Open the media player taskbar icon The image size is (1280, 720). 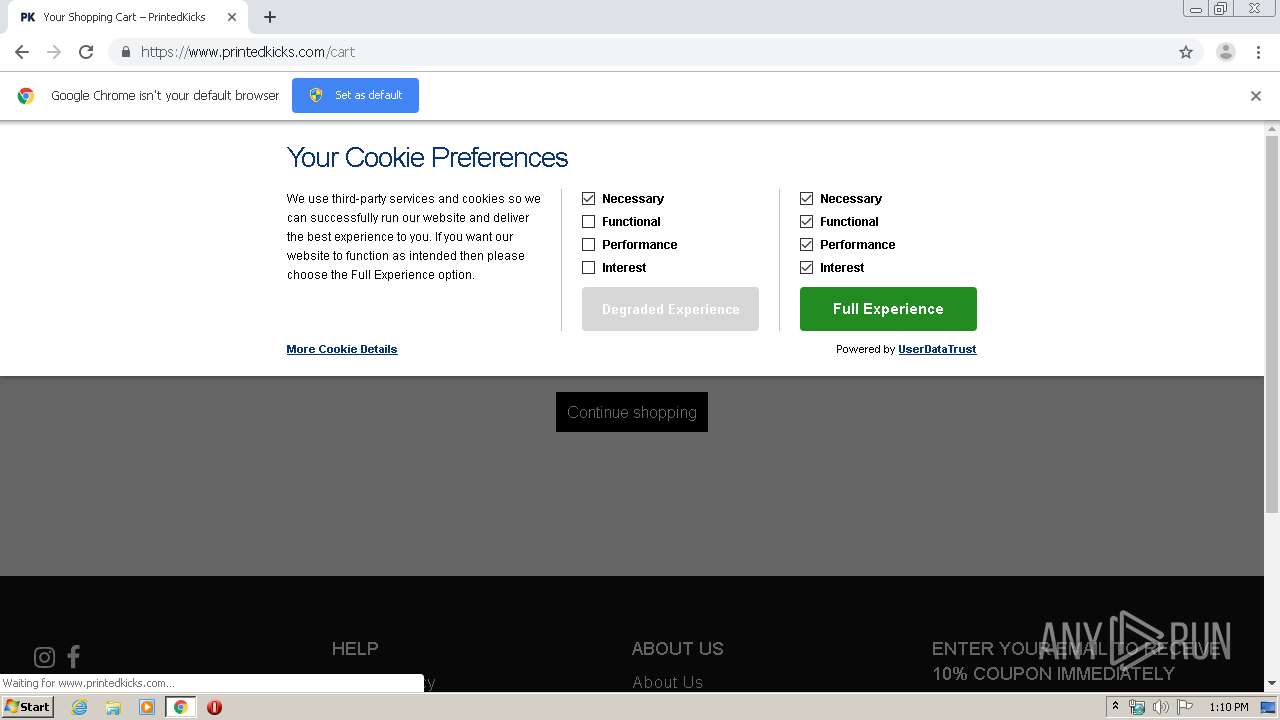147,707
